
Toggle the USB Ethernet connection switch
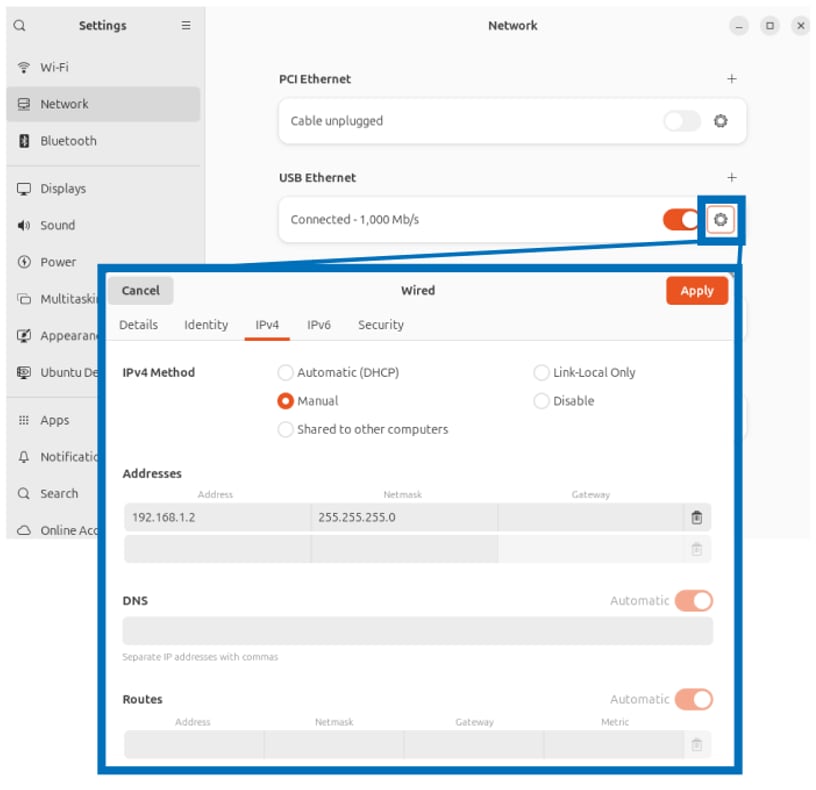pyautogui.click(x=681, y=219)
